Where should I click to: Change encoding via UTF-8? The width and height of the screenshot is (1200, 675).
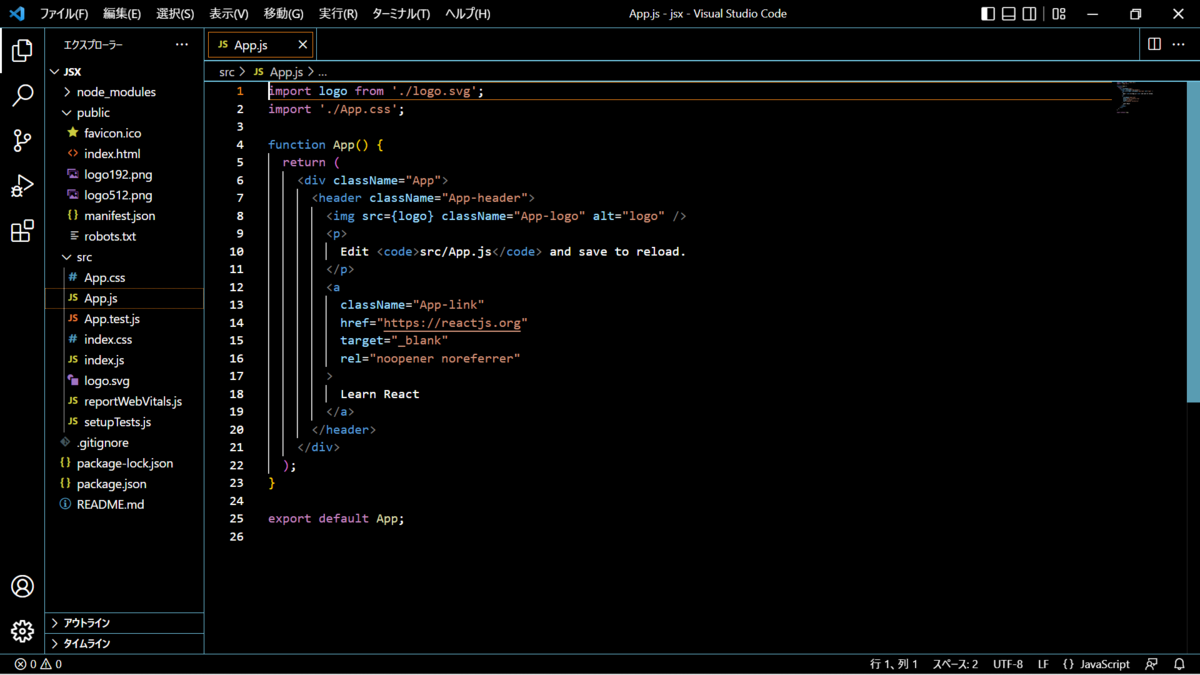click(x=1008, y=664)
